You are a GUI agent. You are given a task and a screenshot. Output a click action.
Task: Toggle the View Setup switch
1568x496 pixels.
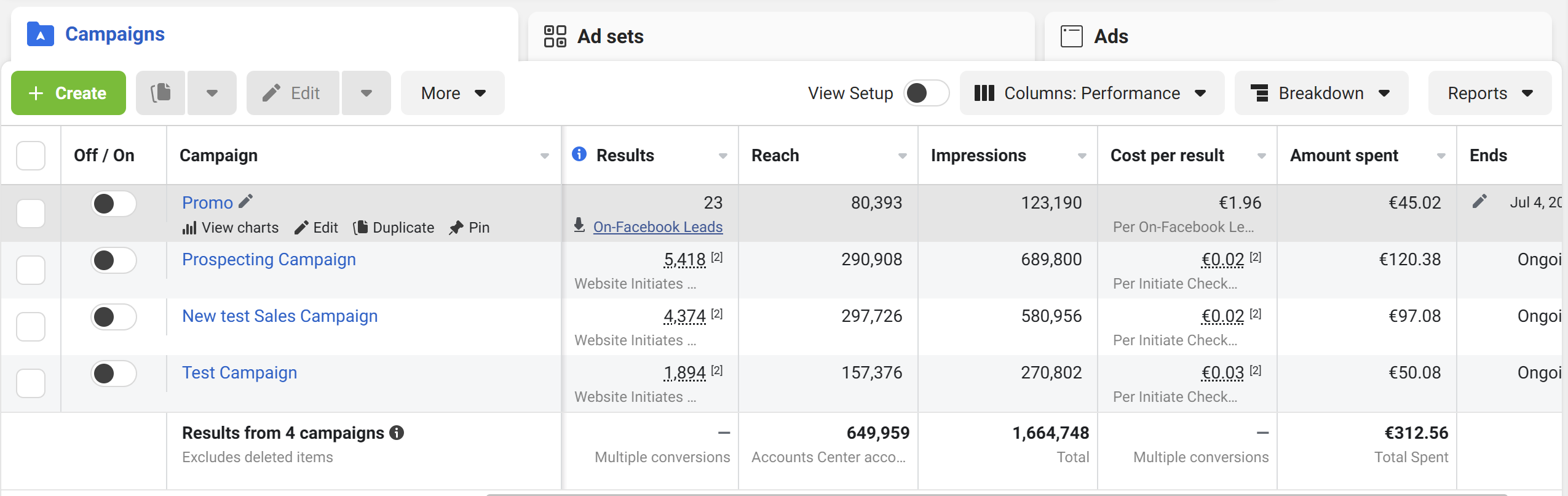coord(926,93)
